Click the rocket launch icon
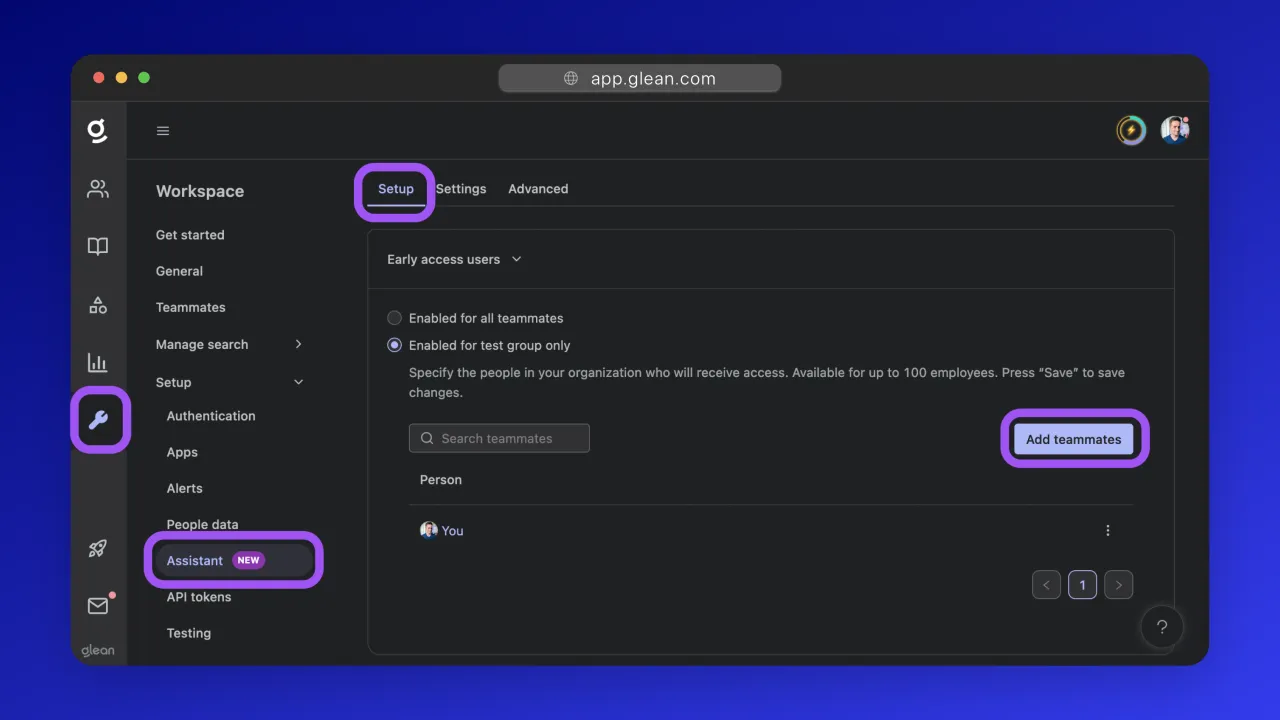The height and width of the screenshot is (720, 1280). [98, 548]
